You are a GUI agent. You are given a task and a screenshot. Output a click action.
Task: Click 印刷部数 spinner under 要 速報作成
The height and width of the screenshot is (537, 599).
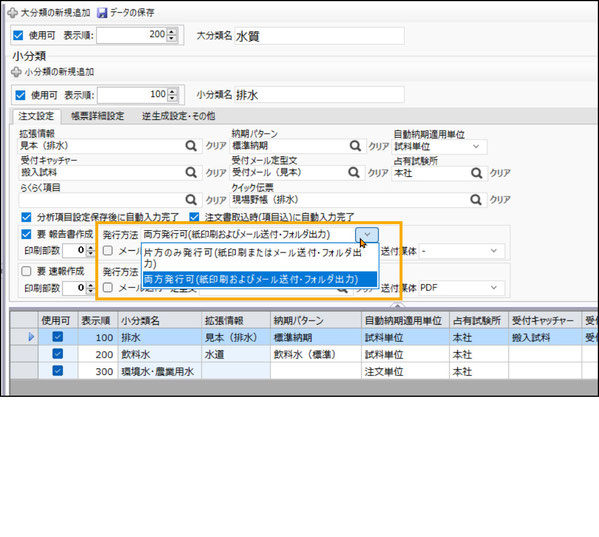pyautogui.click(x=91, y=287)
